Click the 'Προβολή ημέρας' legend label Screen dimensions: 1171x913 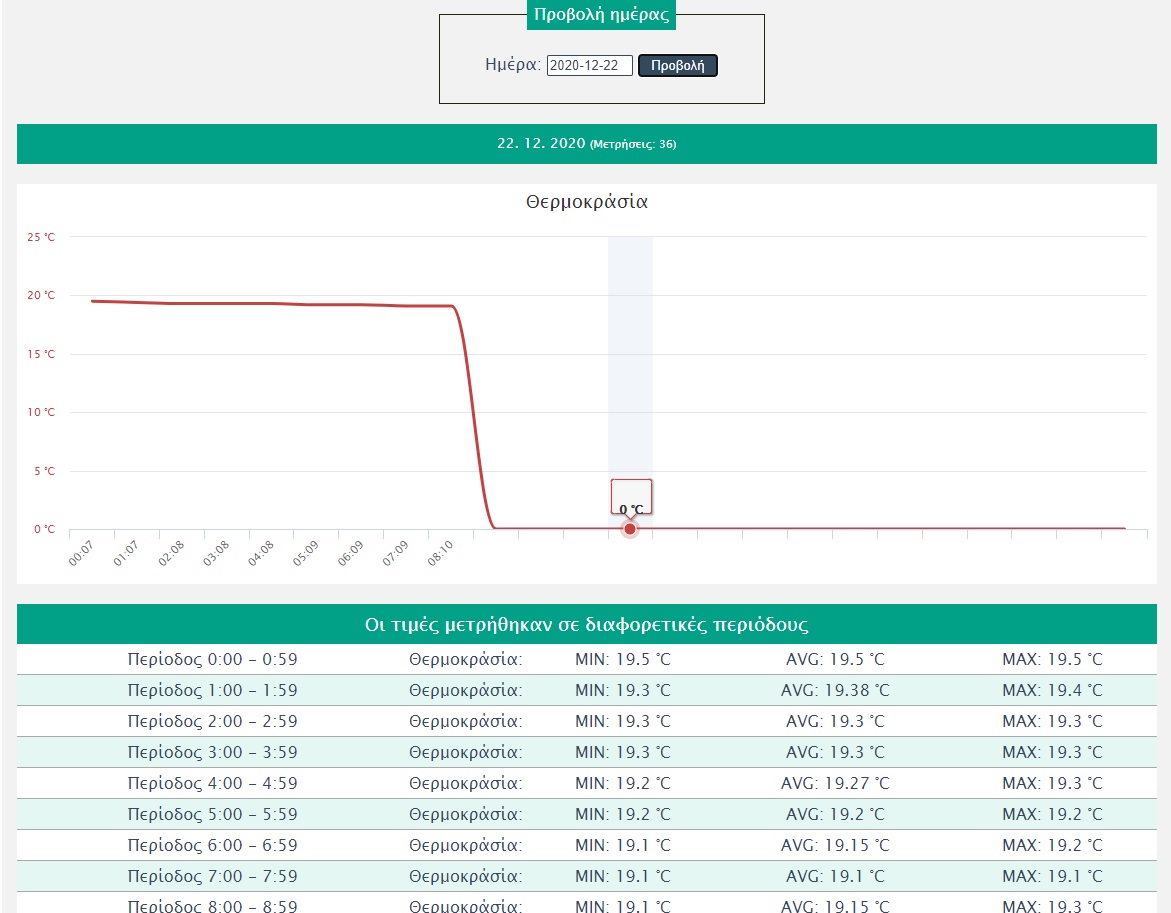[x=601, y=14]
